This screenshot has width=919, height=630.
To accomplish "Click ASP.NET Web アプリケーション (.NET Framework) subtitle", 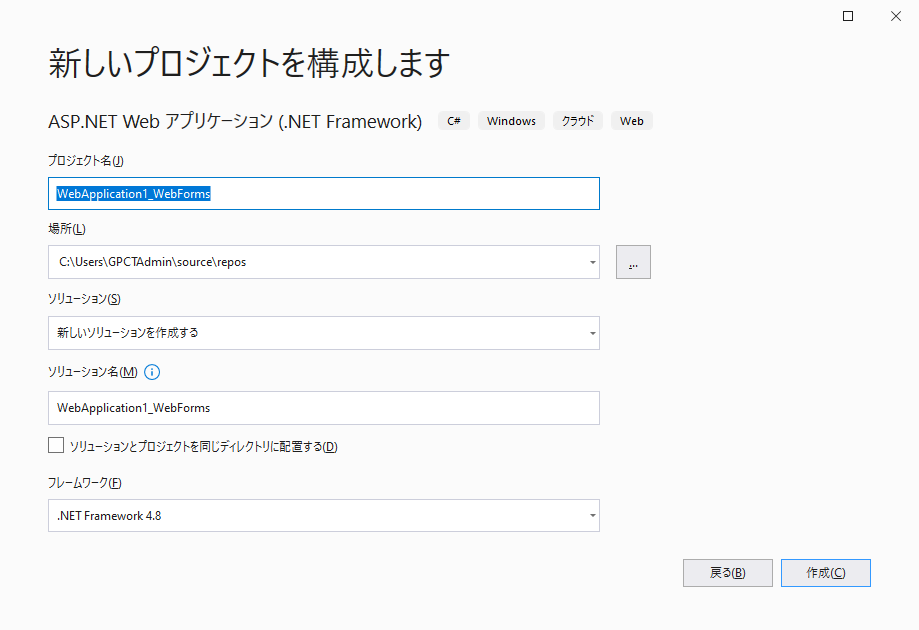I will [x=235, y=121].
